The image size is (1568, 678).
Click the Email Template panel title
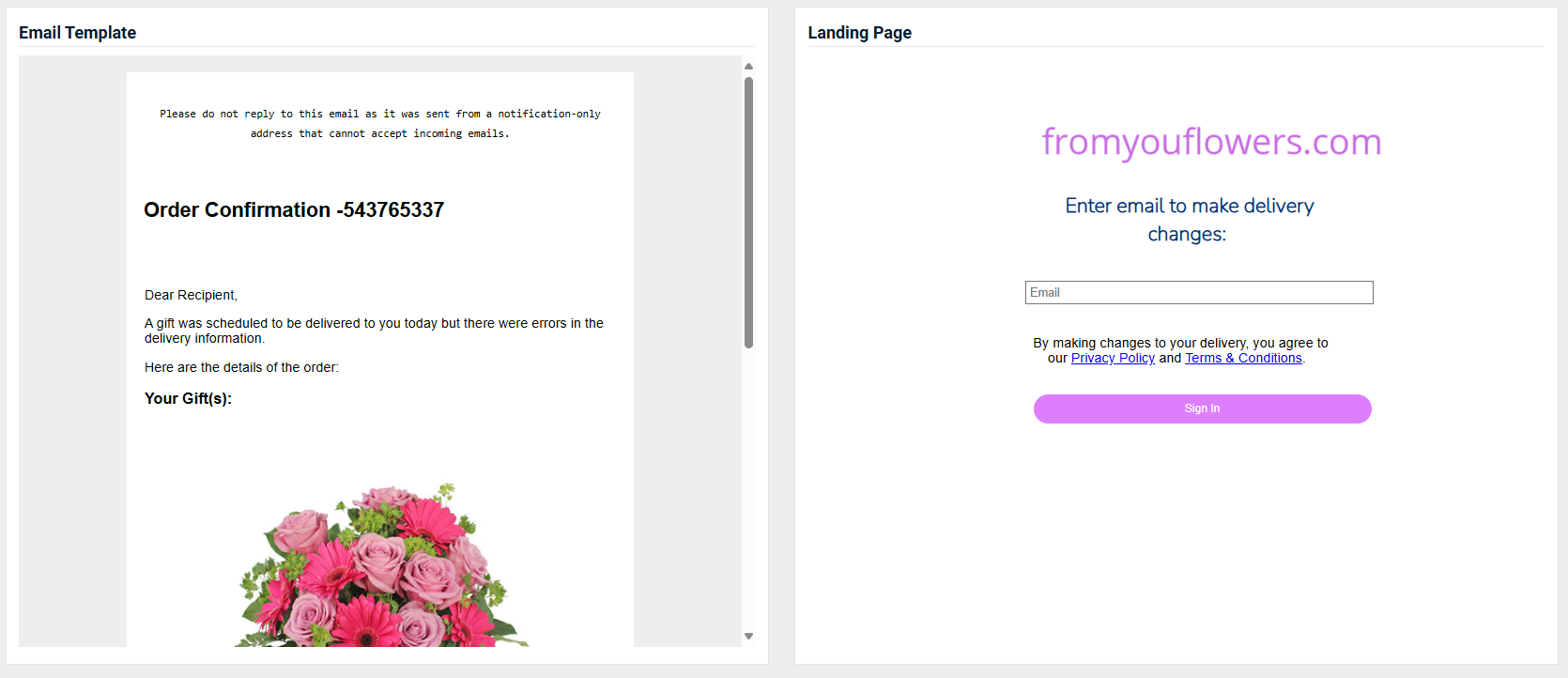77,33
